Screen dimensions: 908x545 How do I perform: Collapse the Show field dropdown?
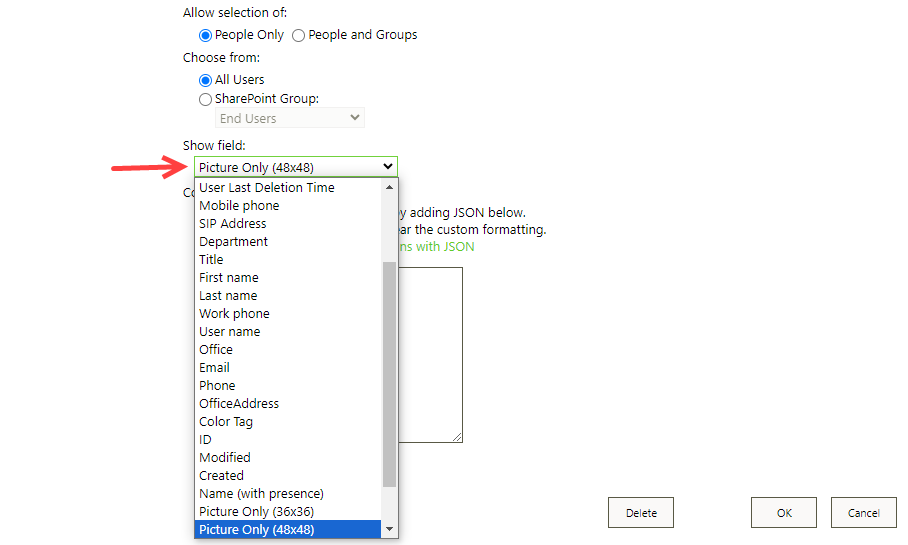tap(296, 167)
